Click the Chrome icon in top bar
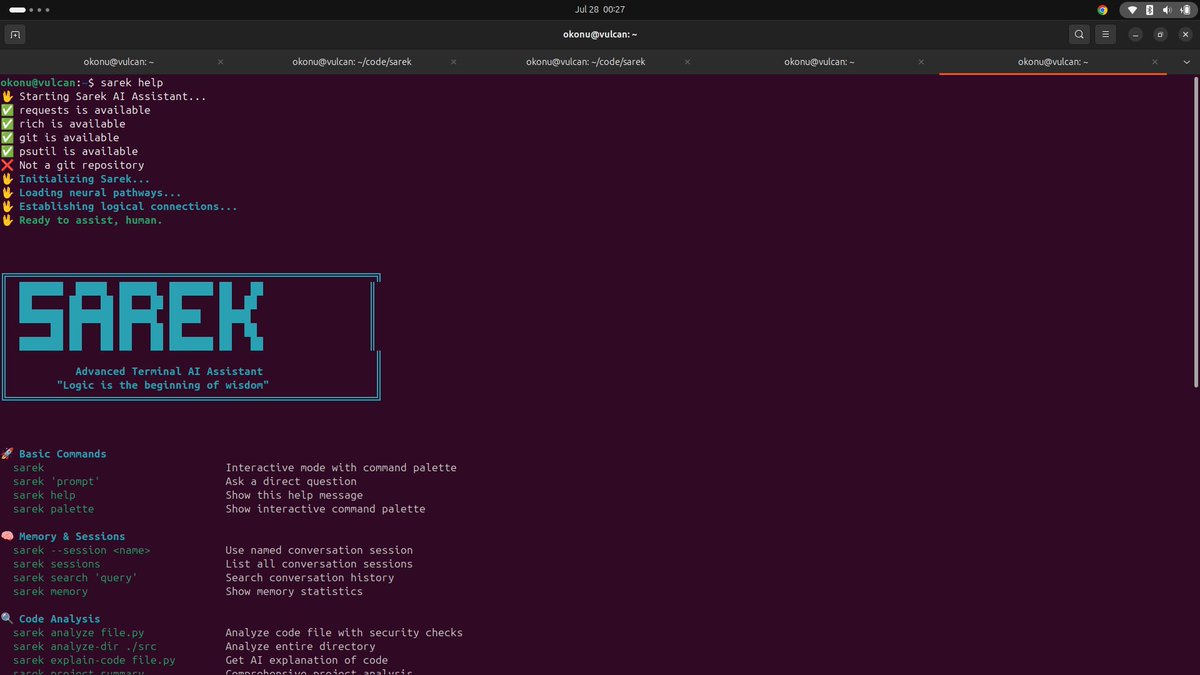This screenshot has height=675, width=1200. tap(1102, 9)
